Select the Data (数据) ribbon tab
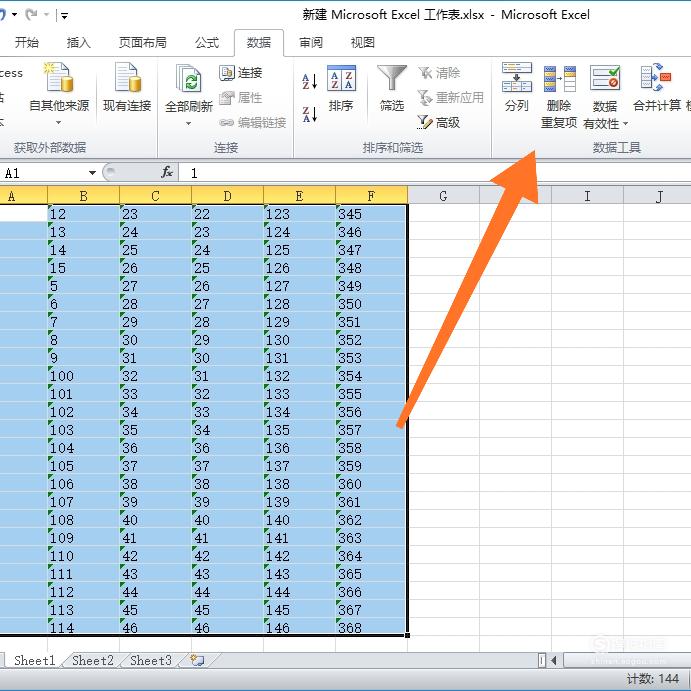Image resolution: width=691 pixels, height=691 pixels. click(x=259, y=42)
